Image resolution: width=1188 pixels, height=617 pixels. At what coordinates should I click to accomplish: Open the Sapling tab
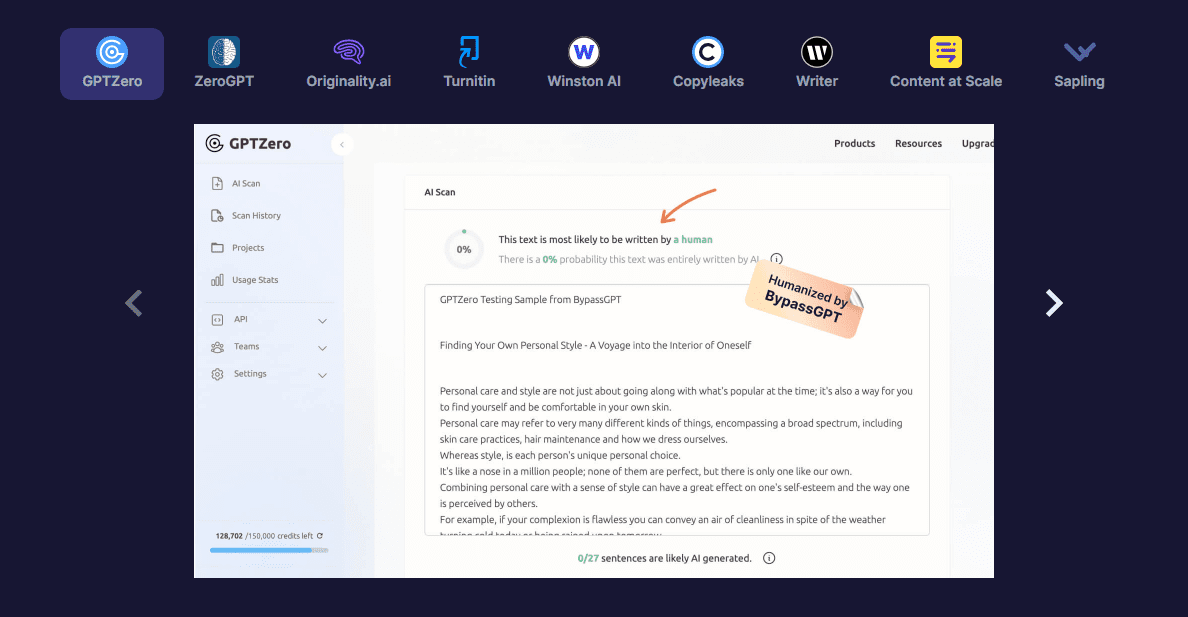tap(1079, 64)
